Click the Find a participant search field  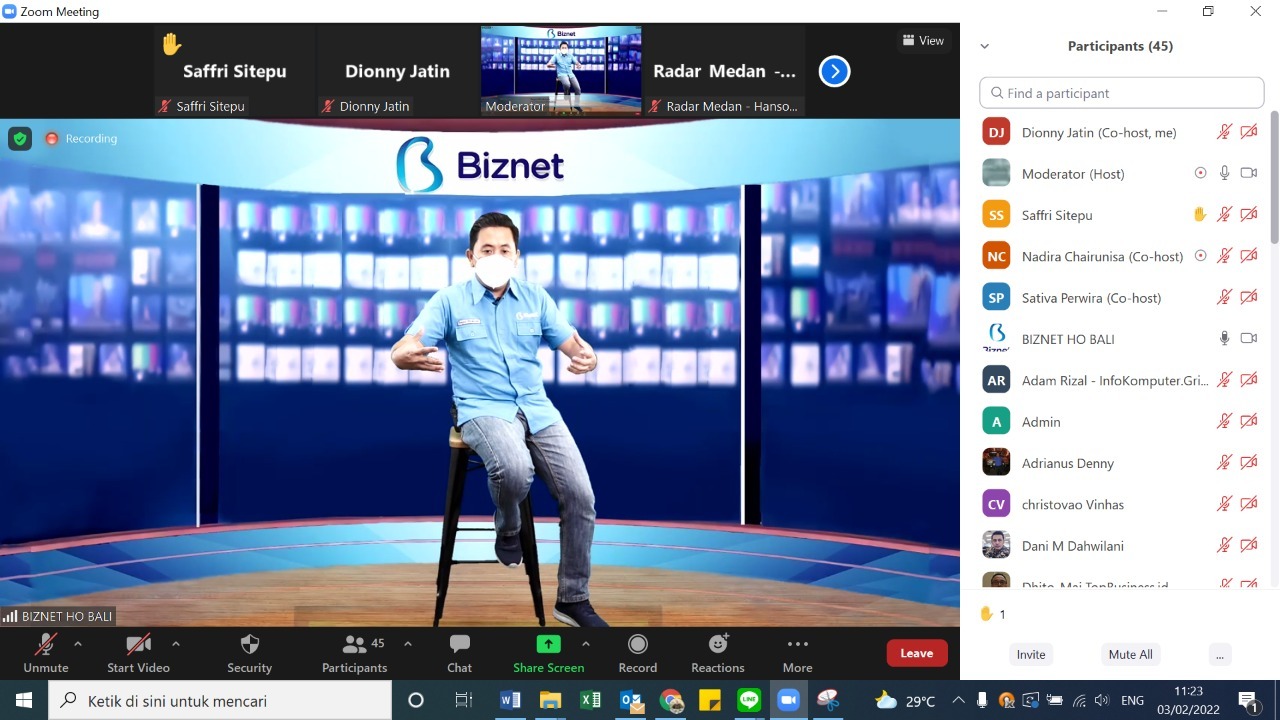[1122, 93]
